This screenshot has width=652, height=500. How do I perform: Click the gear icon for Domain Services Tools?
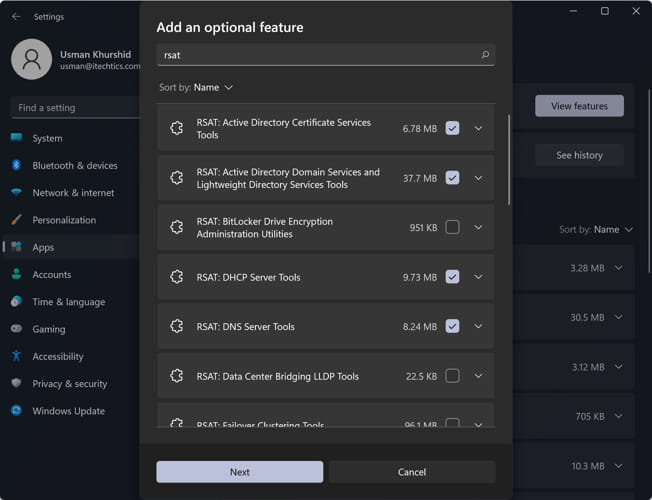pyautogui.click(x=177, y=178)
